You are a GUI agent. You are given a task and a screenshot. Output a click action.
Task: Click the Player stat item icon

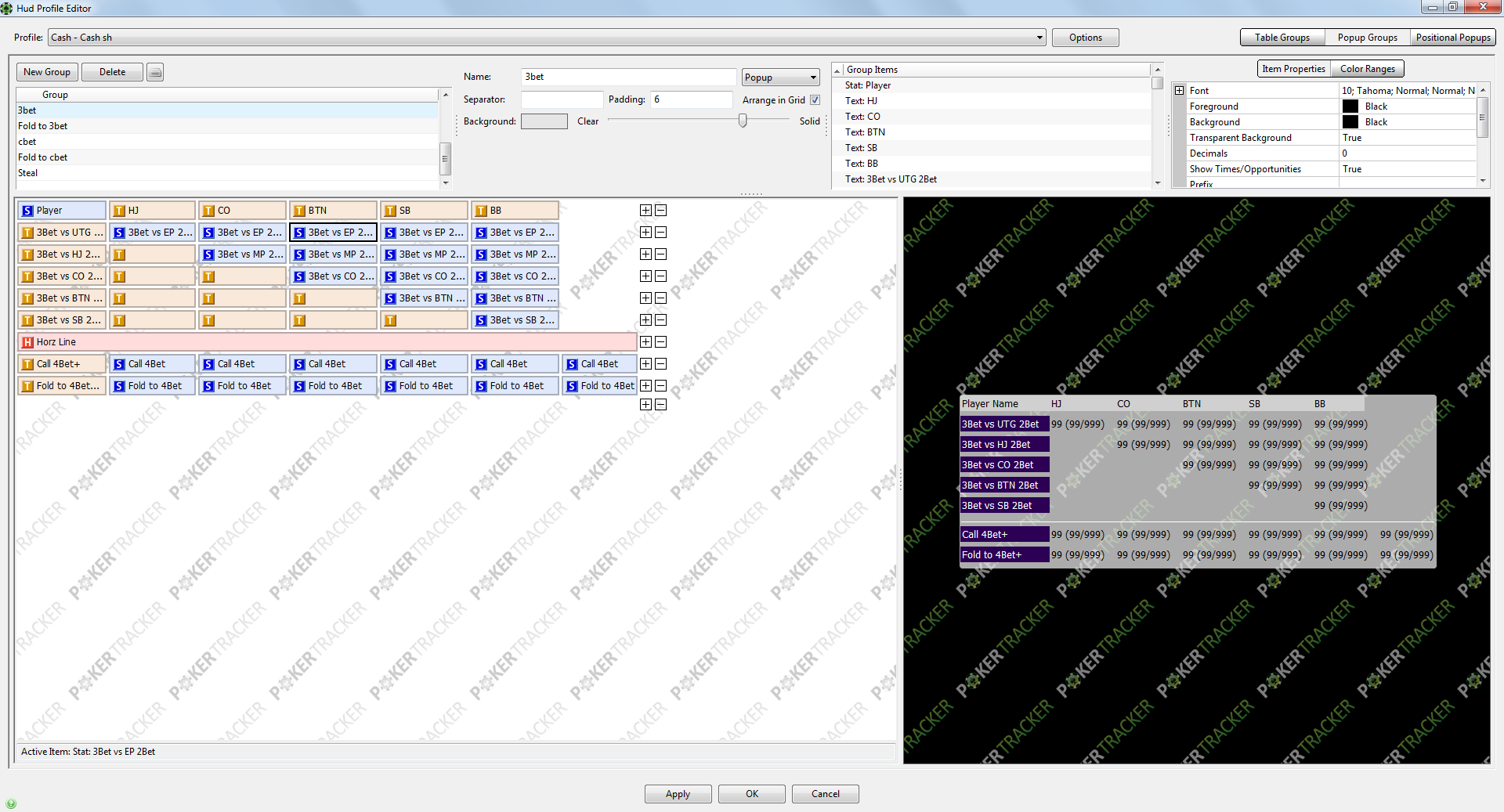(27, 211)
